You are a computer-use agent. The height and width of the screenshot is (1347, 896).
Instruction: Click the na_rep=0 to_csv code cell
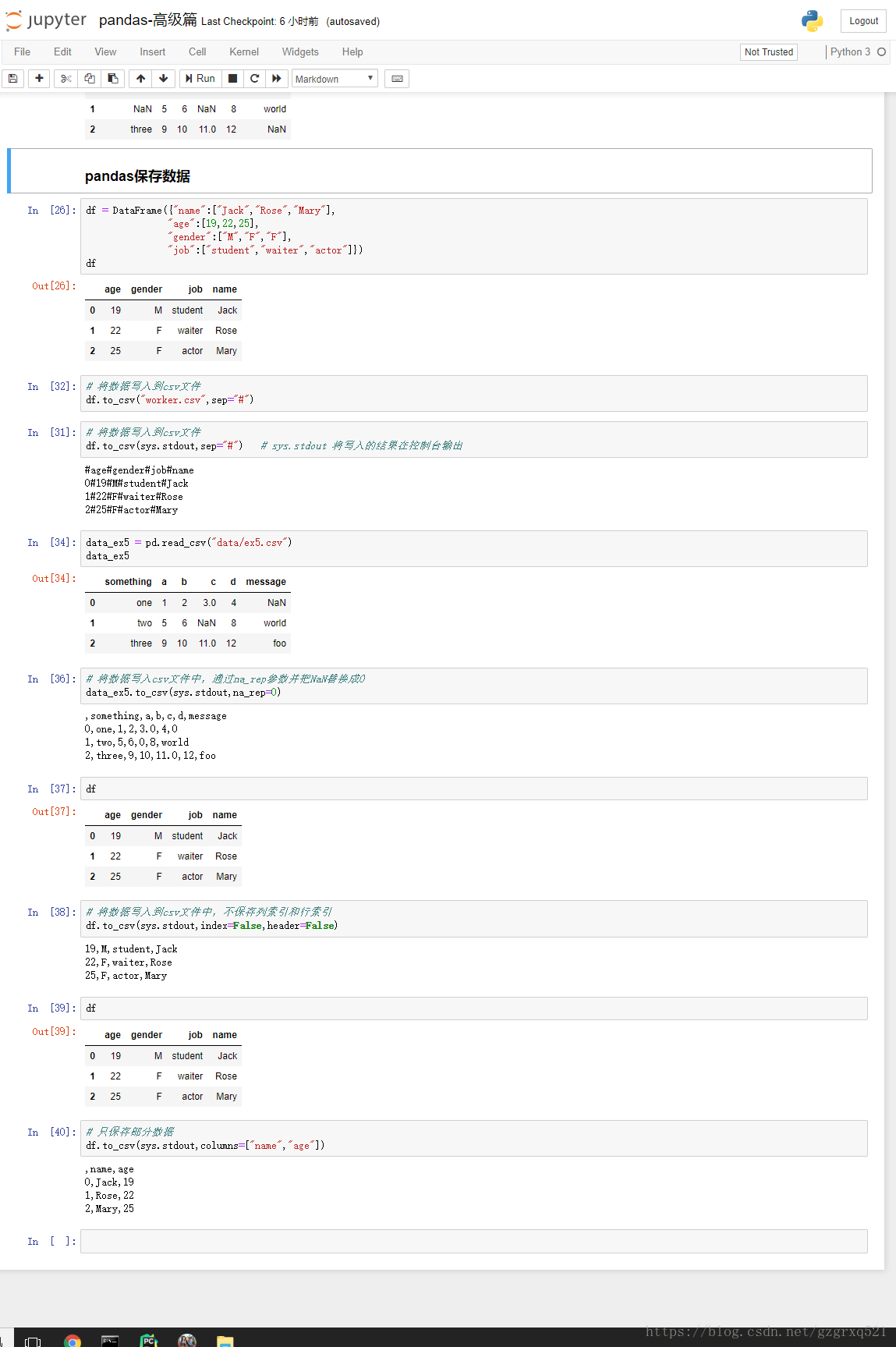(x=474, y=686)
